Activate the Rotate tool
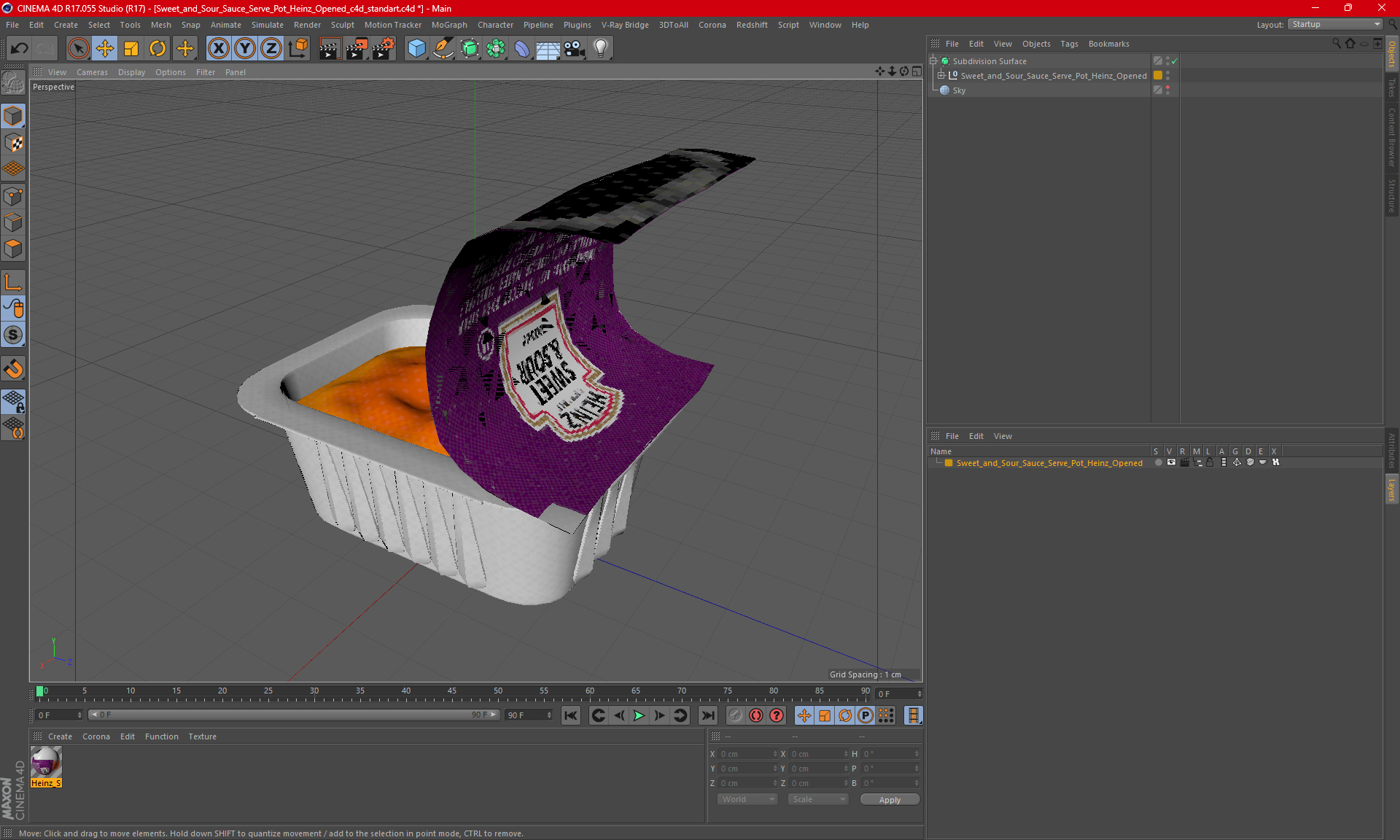1400x840 pixels. coord(157,49)
